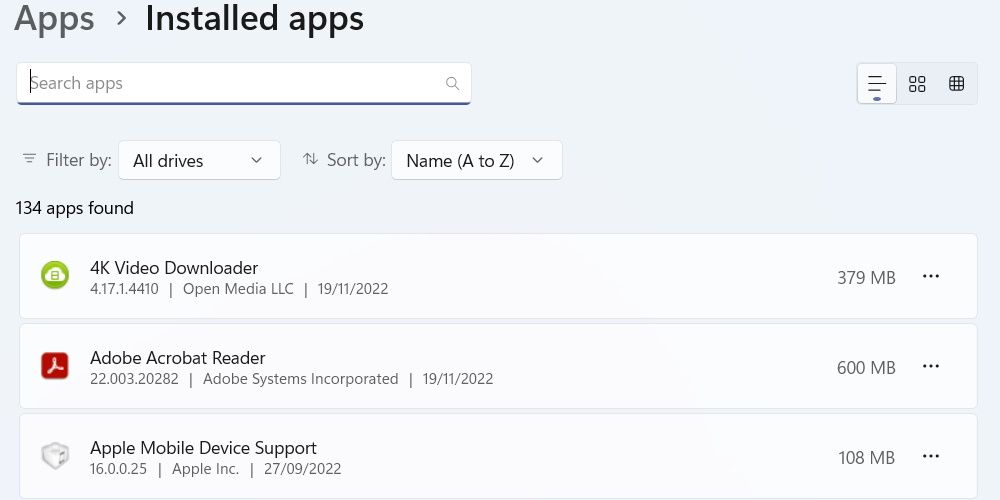
Task: Click the Adobe Acrobat Reader app icon
Action: click(54, 366)
